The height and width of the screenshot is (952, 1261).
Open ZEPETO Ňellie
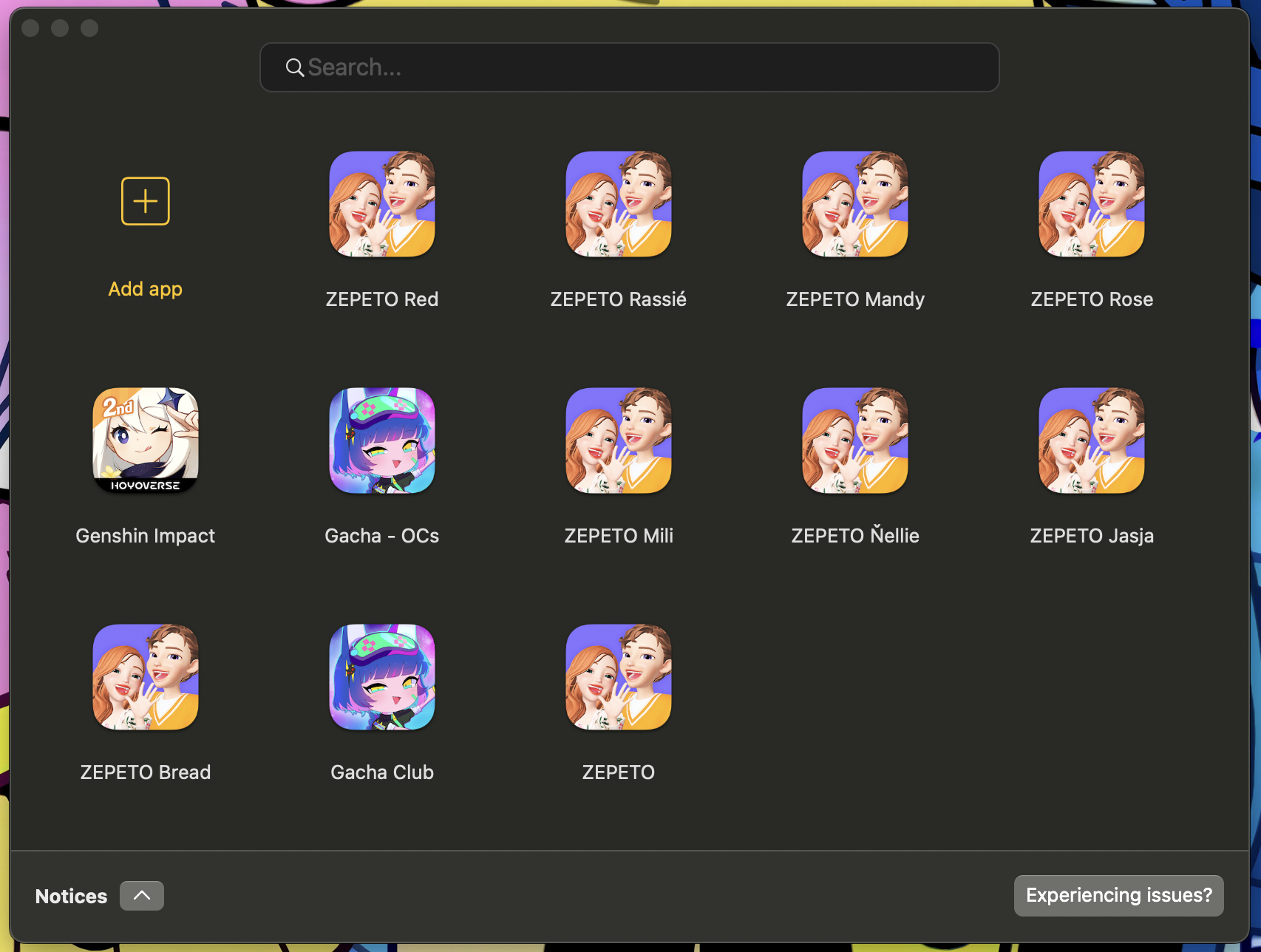click(x=854, y=441)
